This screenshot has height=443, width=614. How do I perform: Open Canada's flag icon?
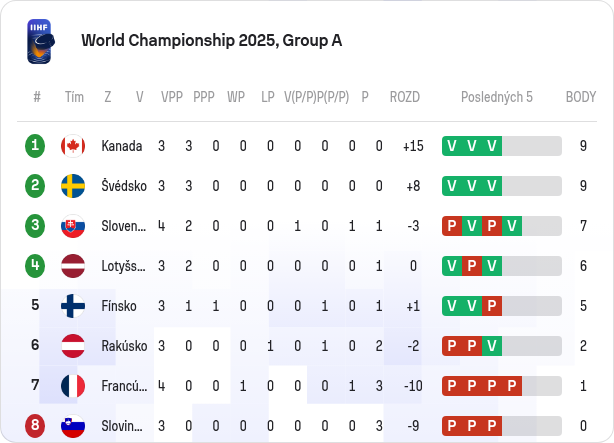point(73,146)
